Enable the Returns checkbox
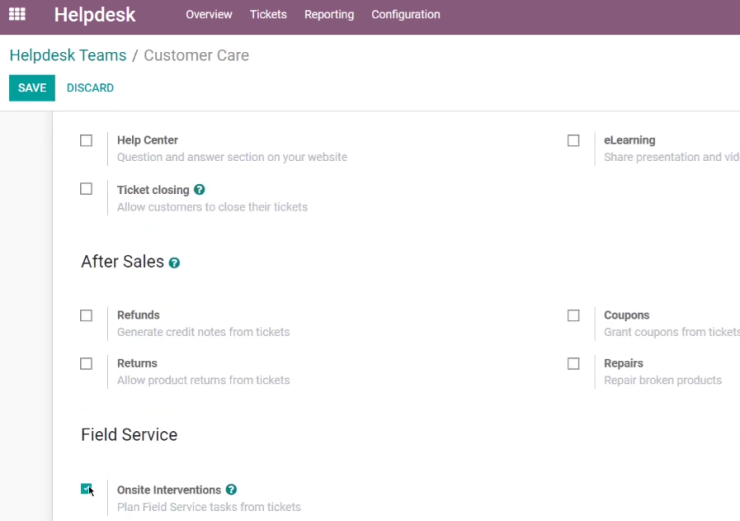Image resolution: width=740 pixels, height=521 pixels. (86, 364)
